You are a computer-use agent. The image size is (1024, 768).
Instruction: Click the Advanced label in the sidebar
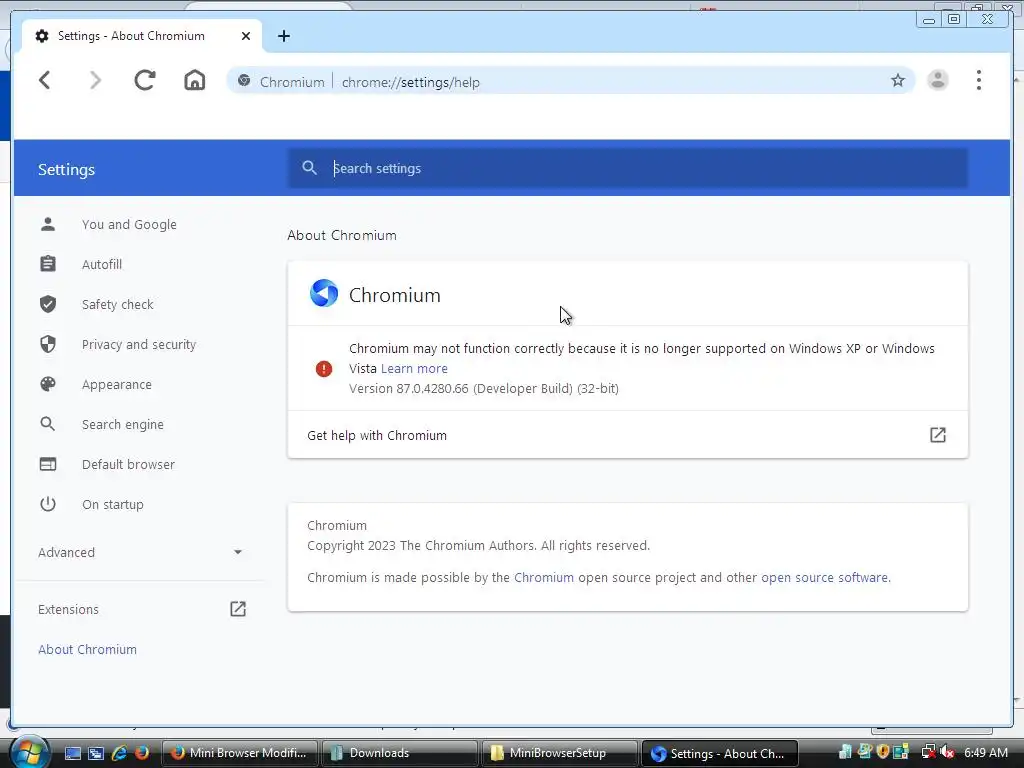pyautogui.click(x=67, y=552)
